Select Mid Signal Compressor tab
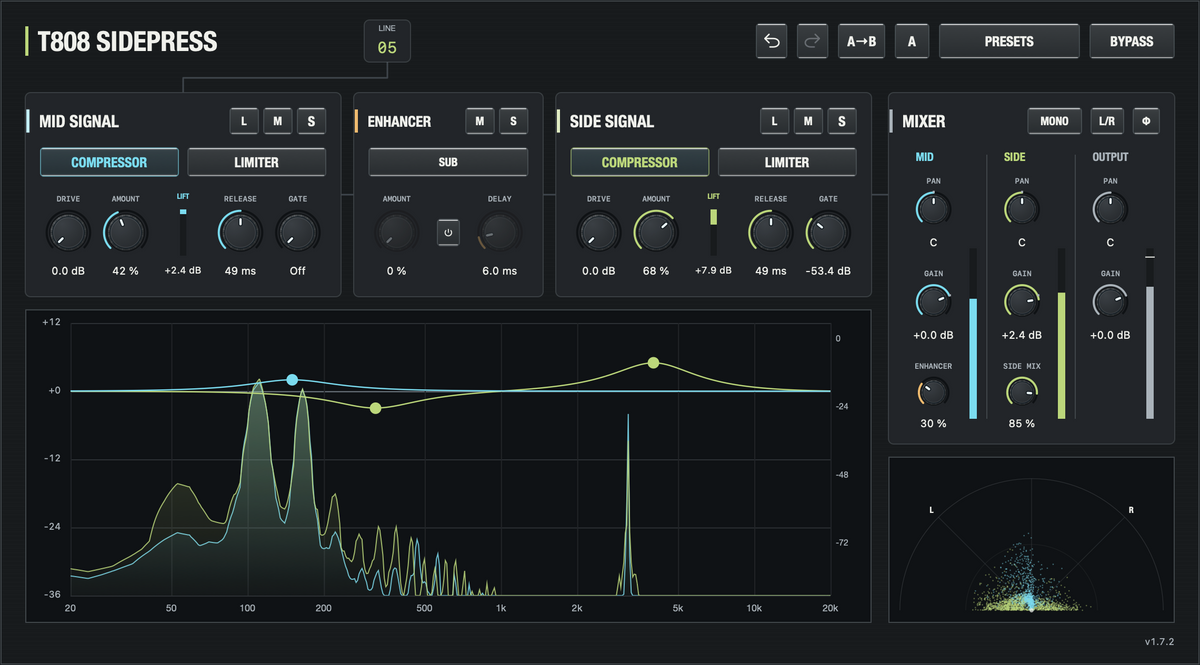The height and width of the screenshot is (665, 1200). (x=109, y=162)
